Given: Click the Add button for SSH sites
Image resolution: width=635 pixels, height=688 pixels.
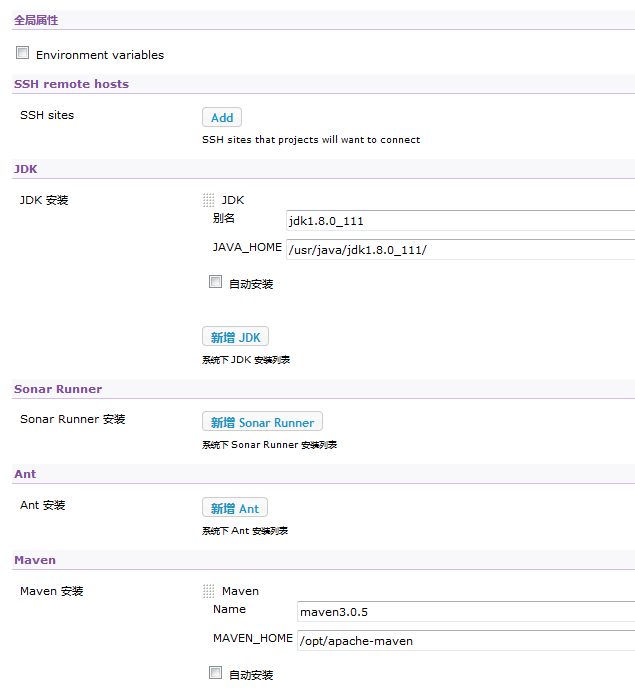Looking at the screenshot, I should 222,117.
